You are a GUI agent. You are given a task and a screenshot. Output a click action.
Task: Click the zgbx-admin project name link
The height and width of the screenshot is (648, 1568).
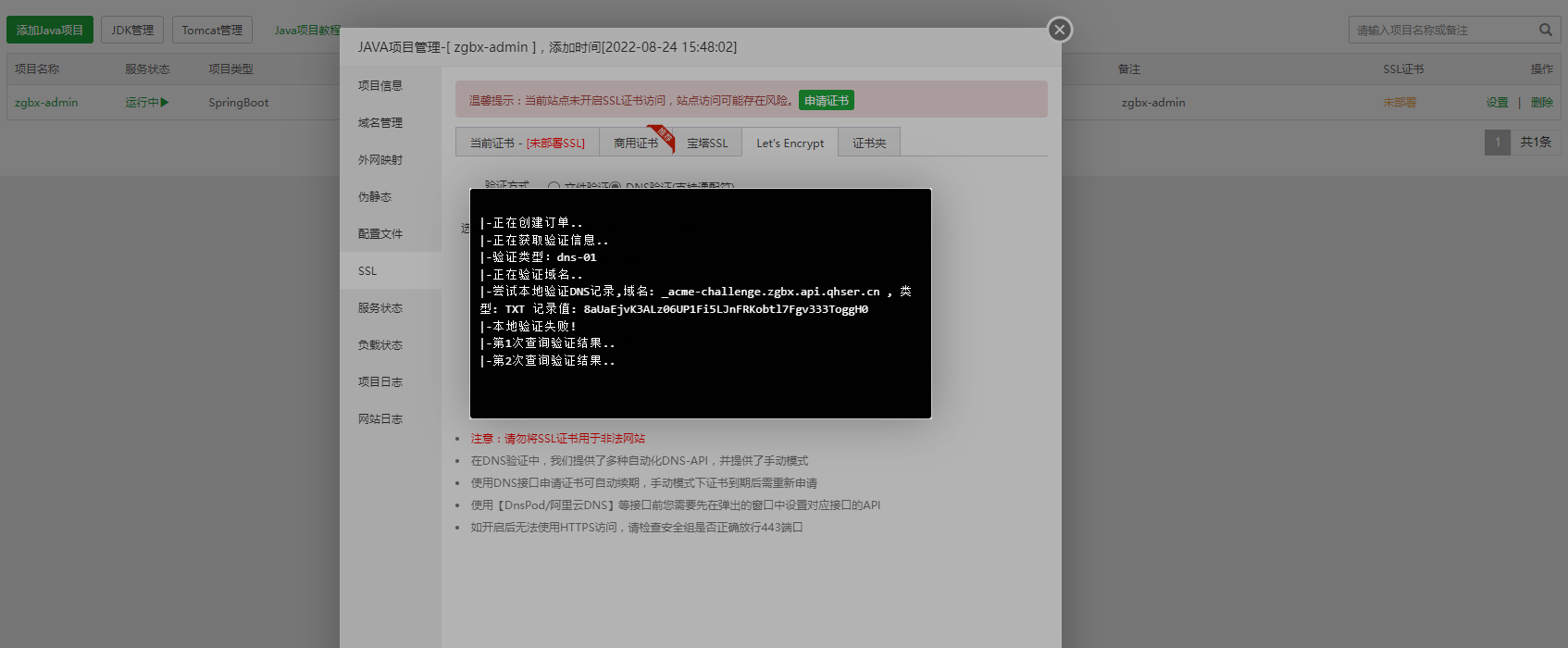coord(46,103)
